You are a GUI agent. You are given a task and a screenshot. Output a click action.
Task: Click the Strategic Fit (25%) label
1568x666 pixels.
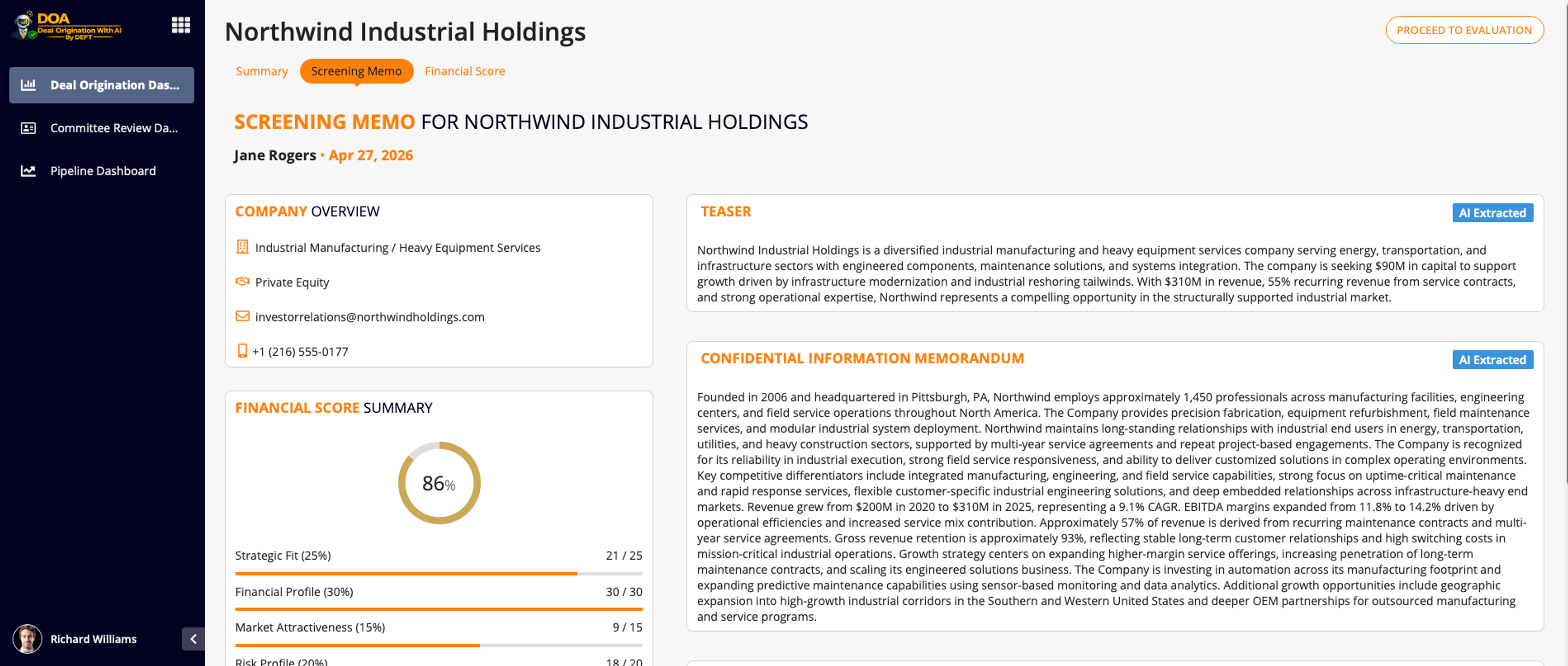283,555
